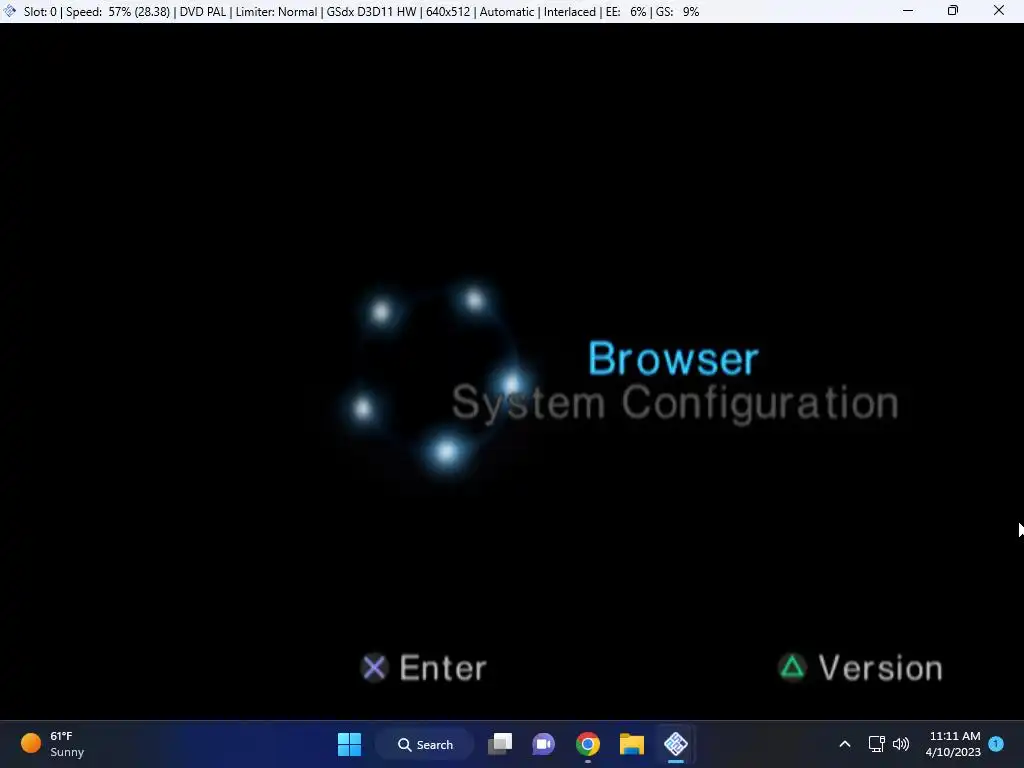This screenshot has width=1024, height=768.
Task: Close the emulator window
Action: (x=999, y=11)
